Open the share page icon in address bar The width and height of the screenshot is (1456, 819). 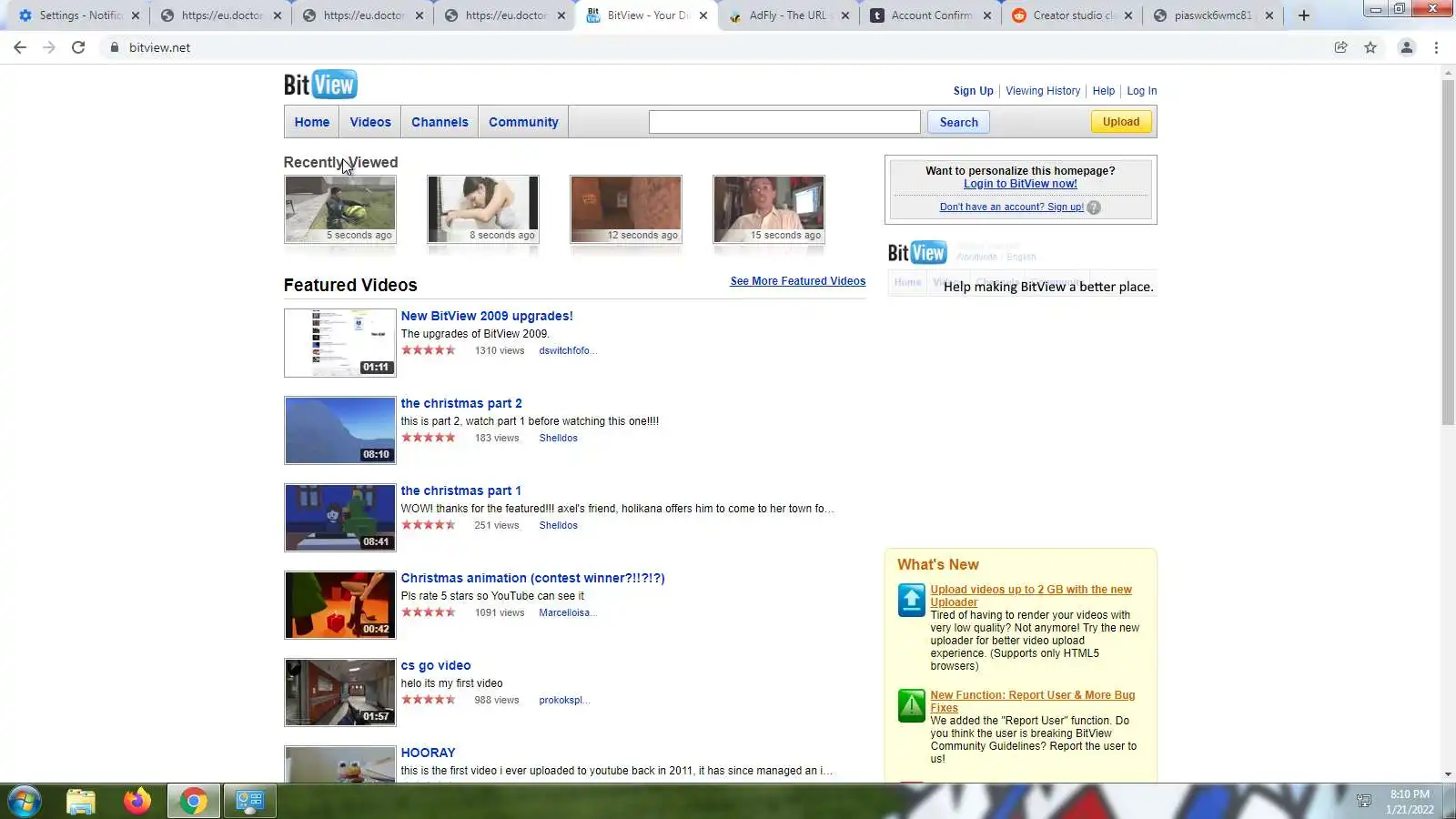(x=1340, y=47)
